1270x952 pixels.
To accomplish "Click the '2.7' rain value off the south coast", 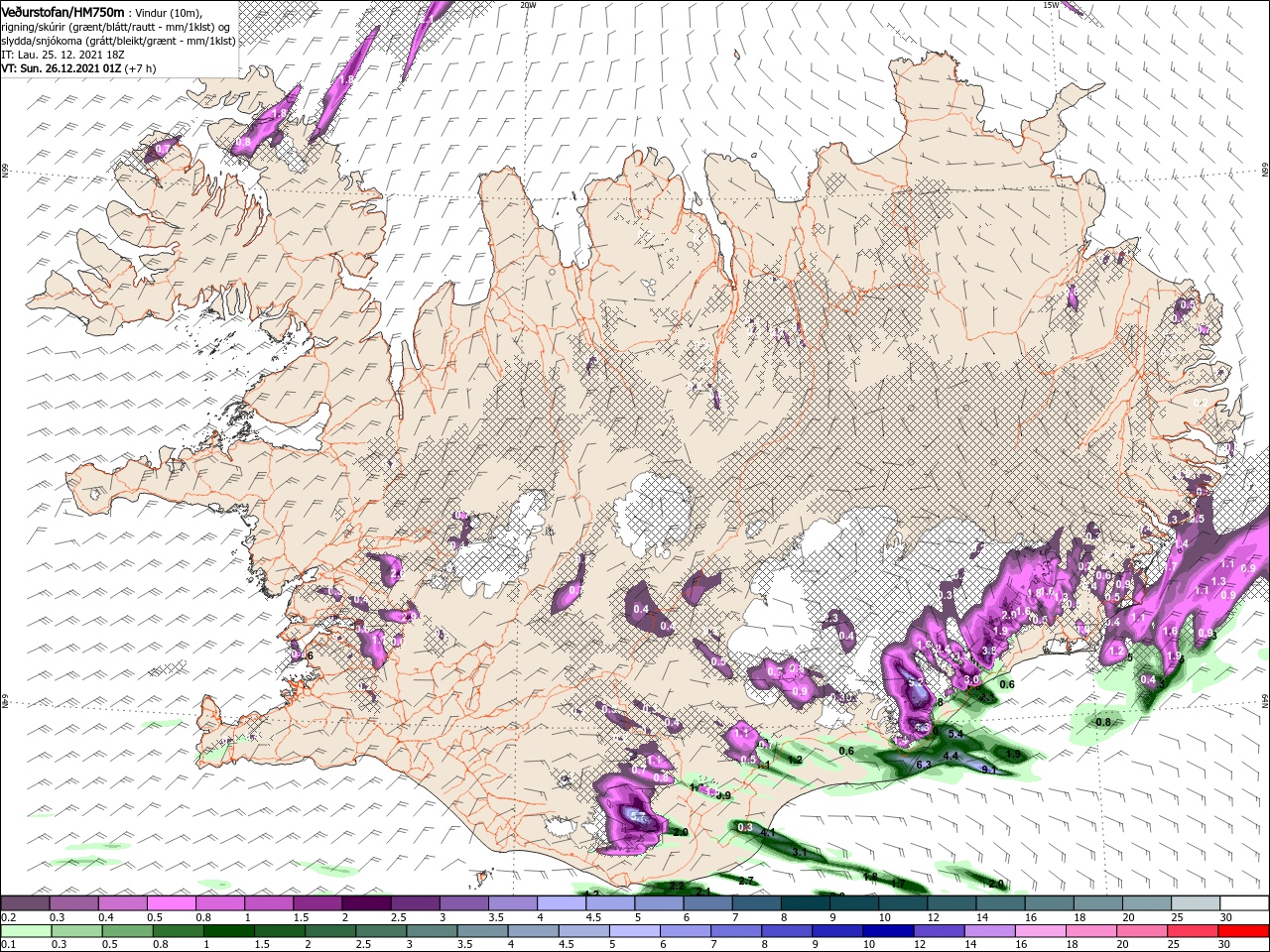I will (748, 881).
